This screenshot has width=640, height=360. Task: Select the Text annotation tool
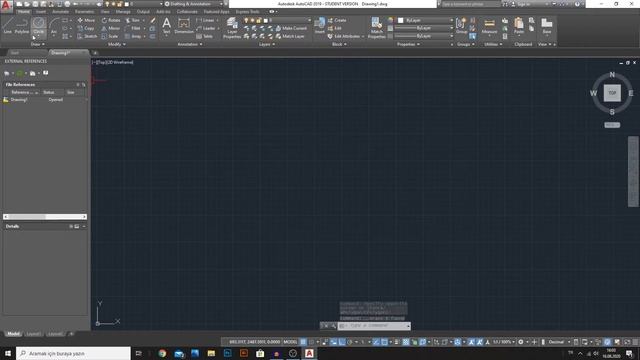[x=167, y=25]
